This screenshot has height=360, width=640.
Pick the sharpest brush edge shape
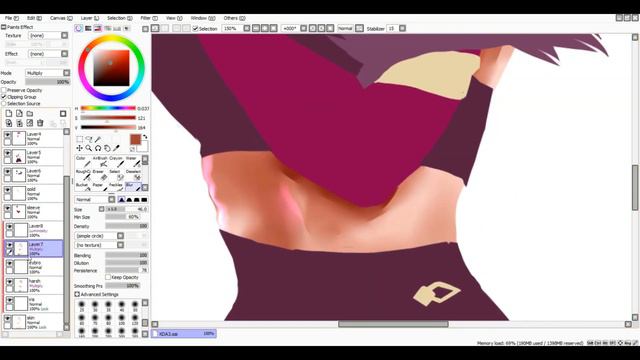(122, 200)
